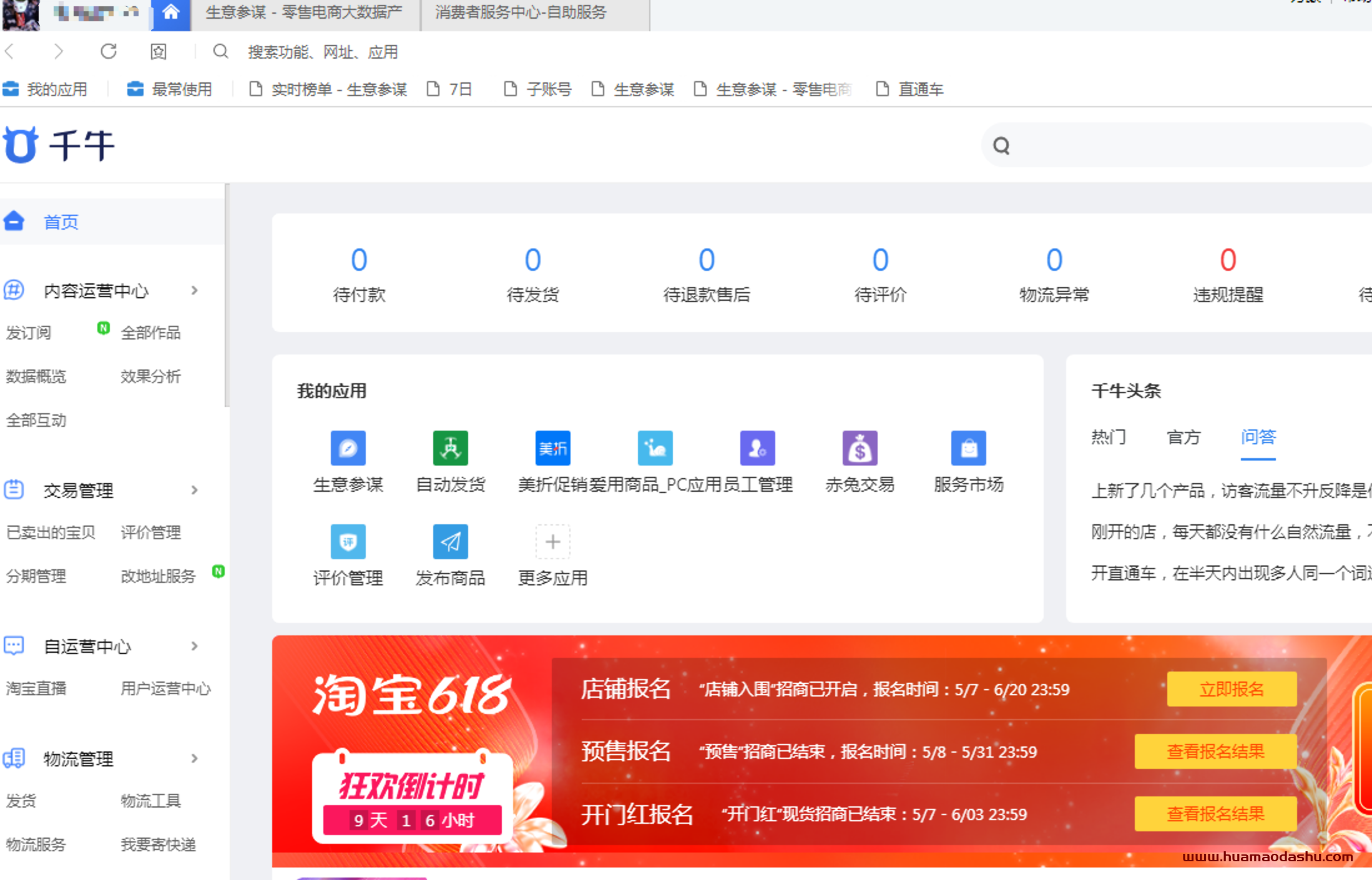The width and height of the screenshot is (1372, 880).
Task: Open the 发布商品 app icon
Action: 450,542
